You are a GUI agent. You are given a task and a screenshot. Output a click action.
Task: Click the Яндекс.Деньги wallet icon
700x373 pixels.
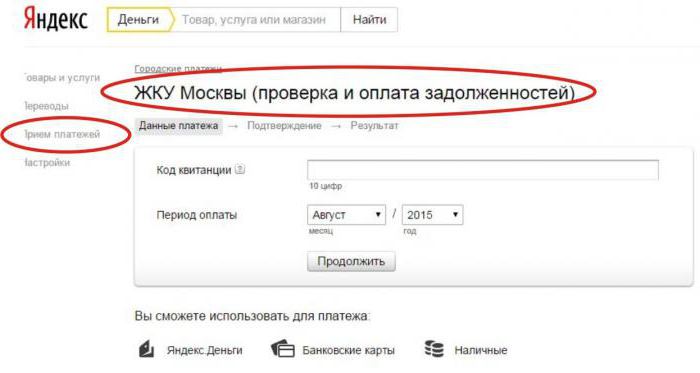pos(146,349)
